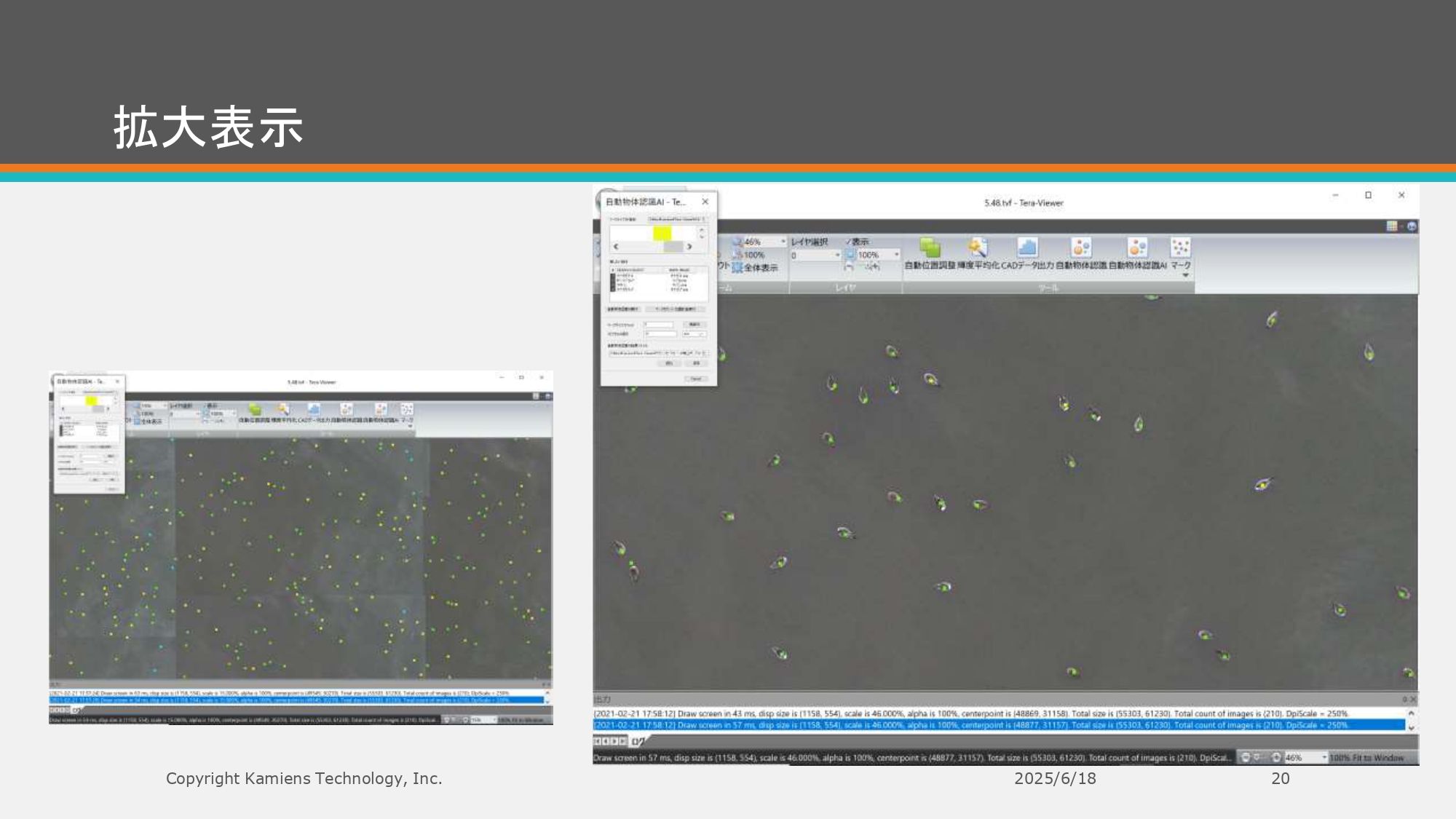Viewport: 1456px width, 819px height.
Task: Select the highlighted blue log entry
Action: click(997, 725)
